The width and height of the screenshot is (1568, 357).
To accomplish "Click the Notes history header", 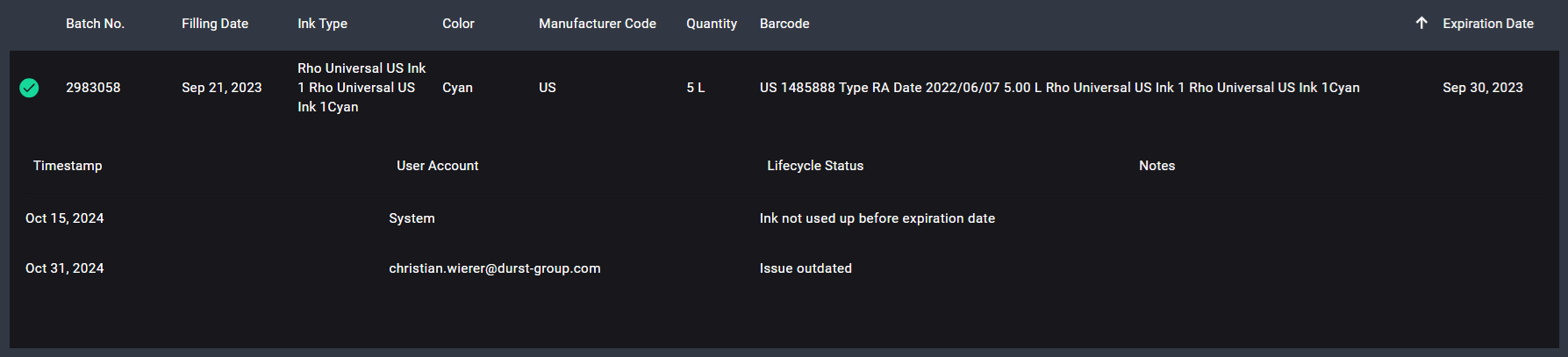I will click(1156, 166).
